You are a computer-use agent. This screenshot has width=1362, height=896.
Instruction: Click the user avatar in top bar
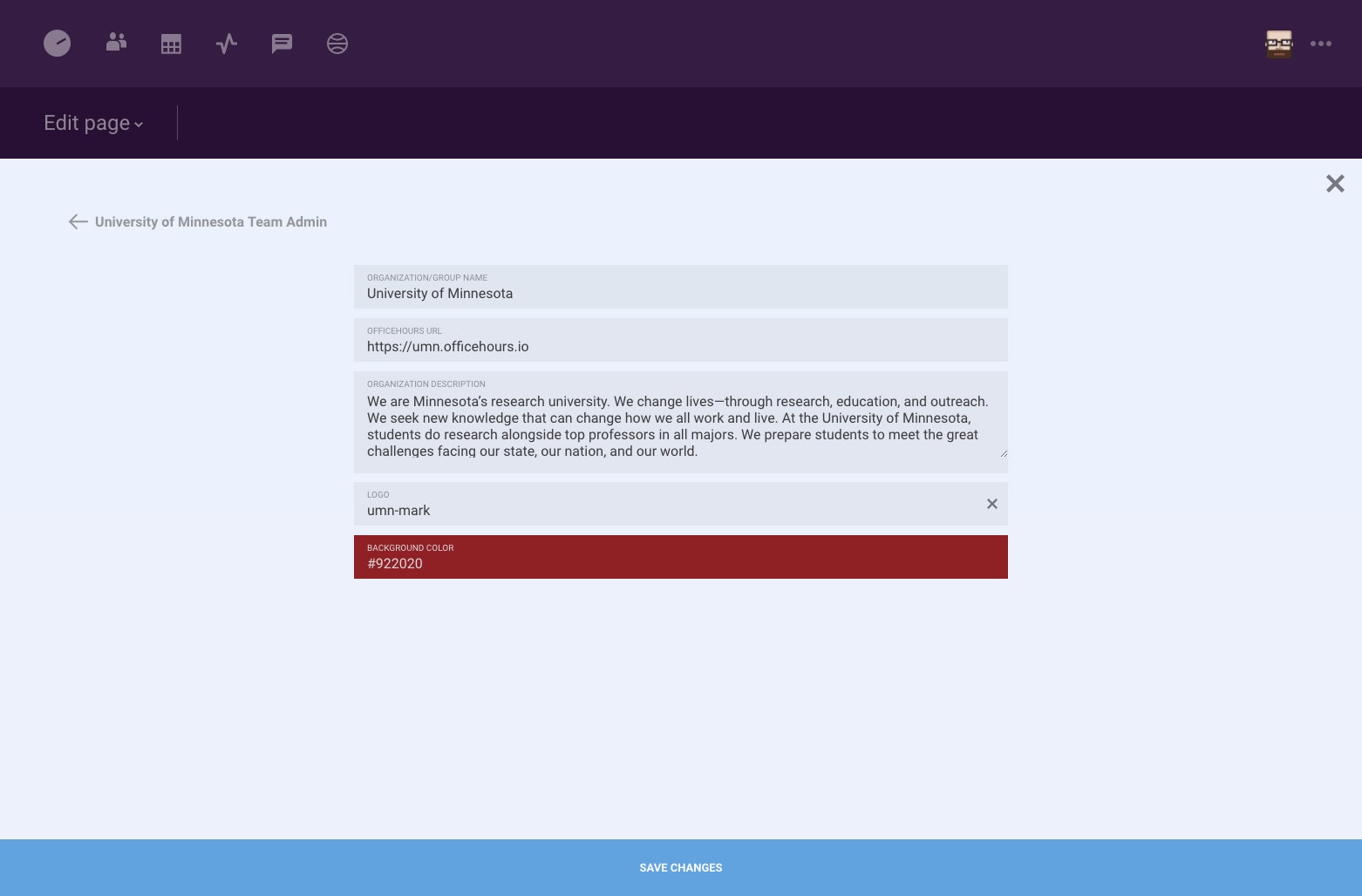coord(1279,44)
